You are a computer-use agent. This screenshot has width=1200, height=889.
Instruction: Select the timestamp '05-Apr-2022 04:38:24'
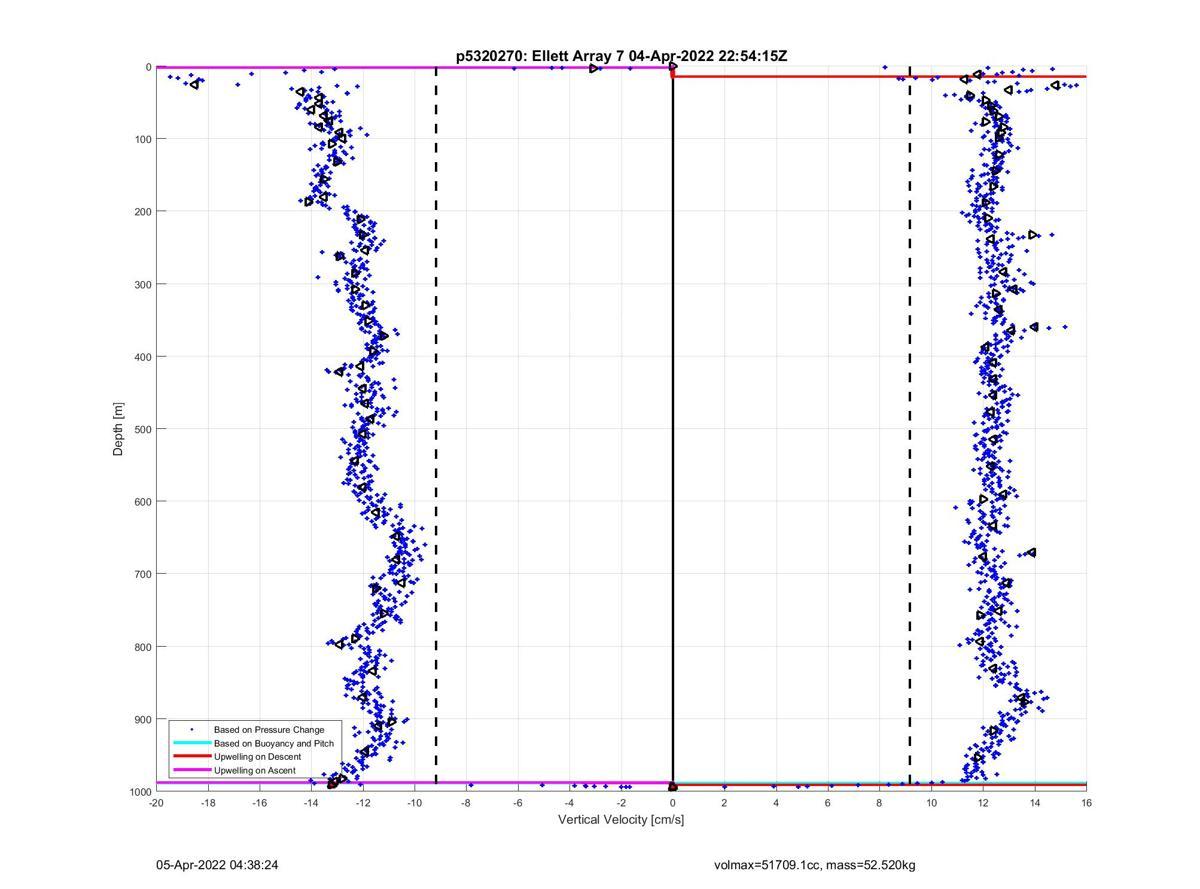click(217, 865)
